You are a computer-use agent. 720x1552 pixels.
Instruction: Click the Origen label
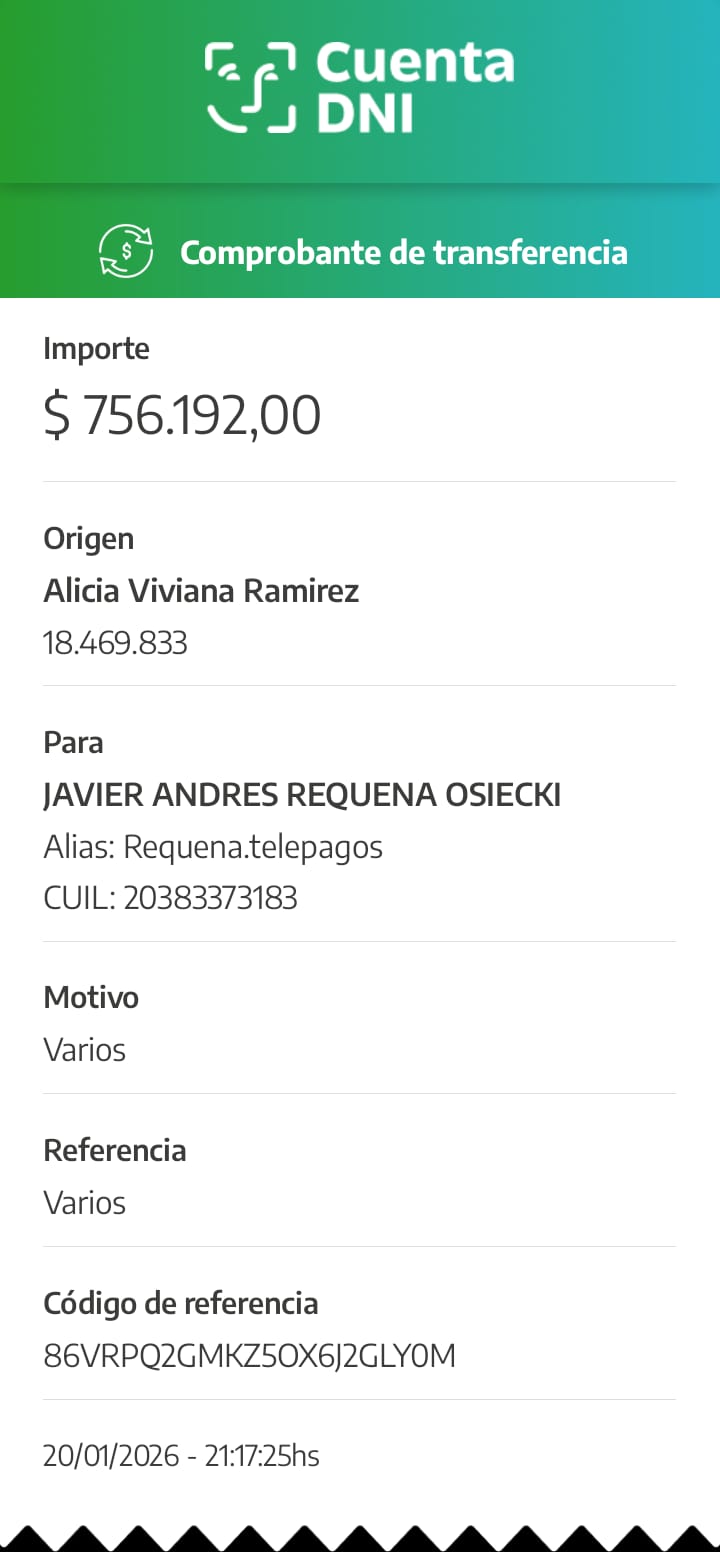coord(88,538)
